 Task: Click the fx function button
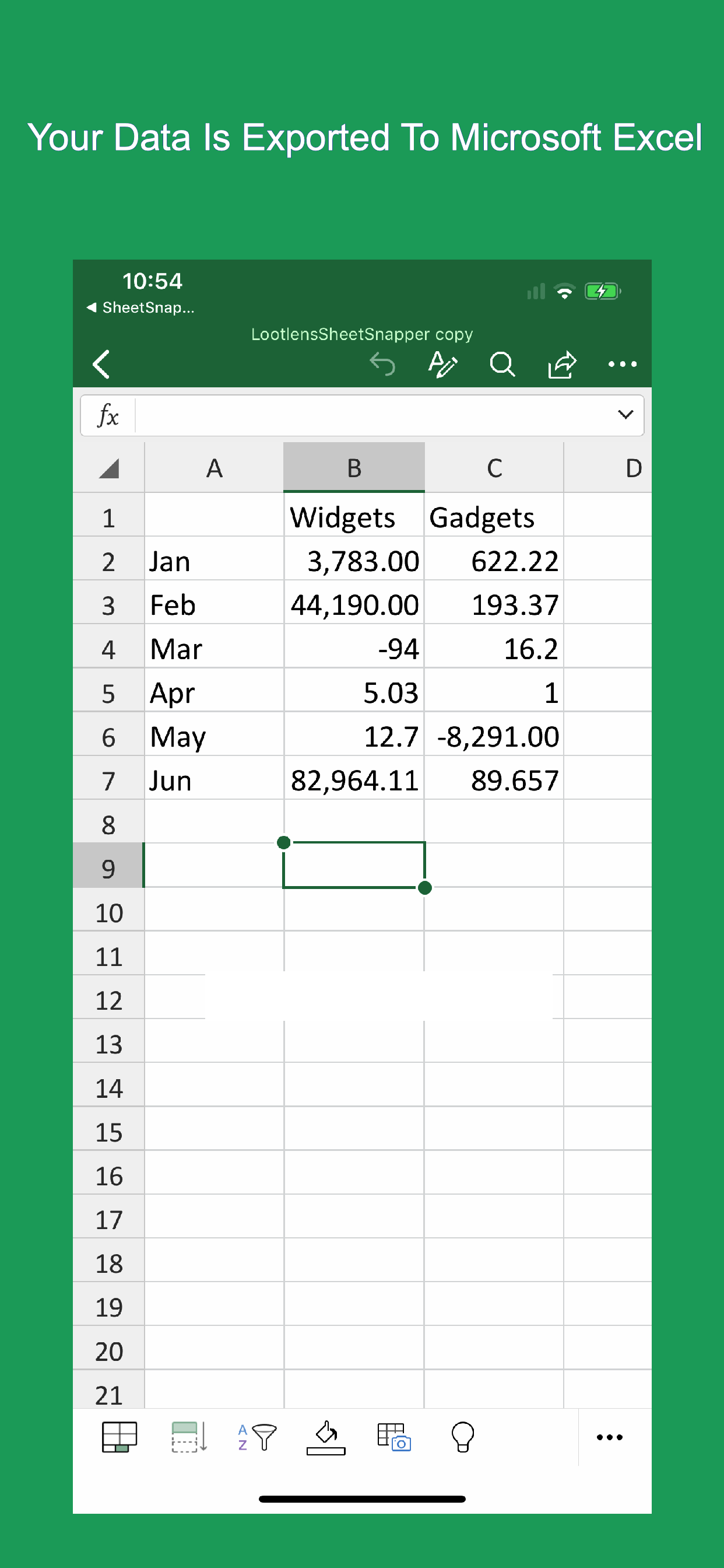pyautogui.click(x=108, y=416)
